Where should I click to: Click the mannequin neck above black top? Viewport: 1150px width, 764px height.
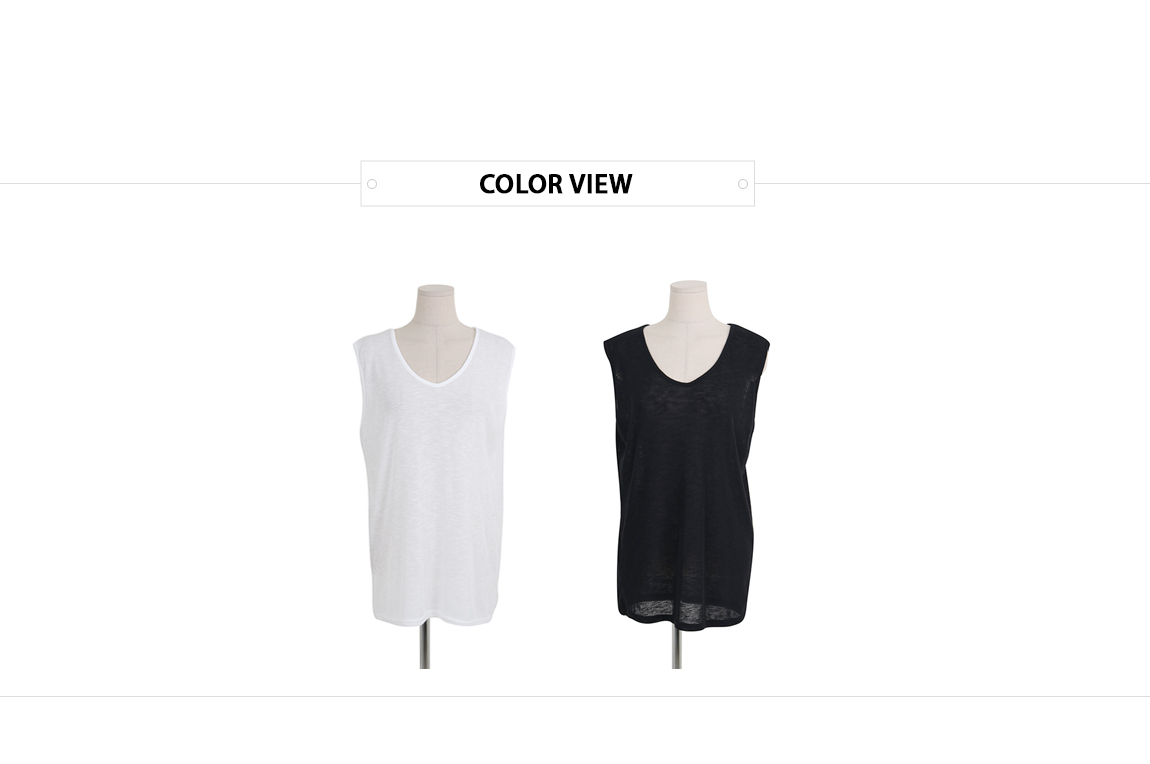pyautogui.click(x=688, y=302)
